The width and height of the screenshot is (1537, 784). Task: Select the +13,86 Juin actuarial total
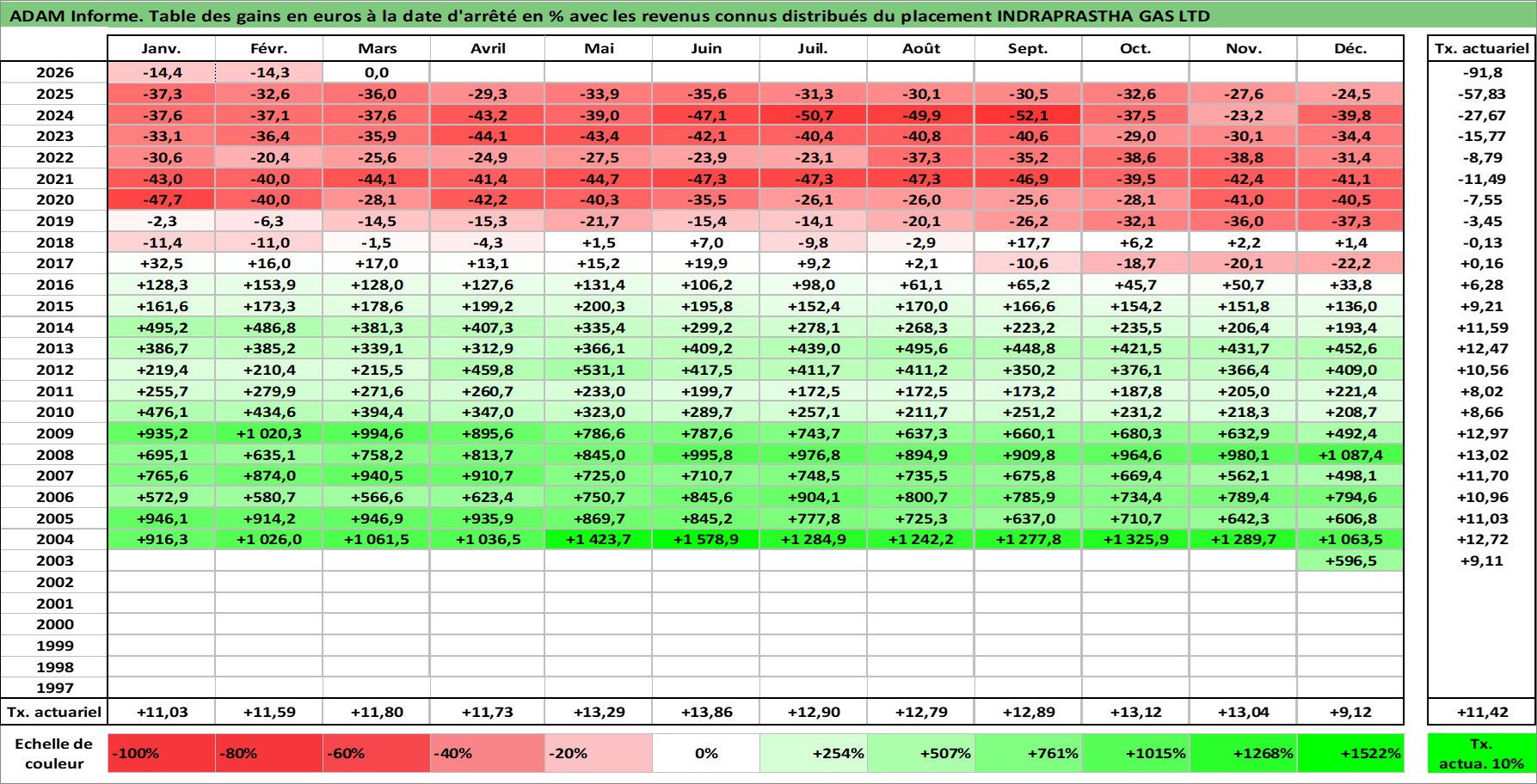(x=706, y=712)
